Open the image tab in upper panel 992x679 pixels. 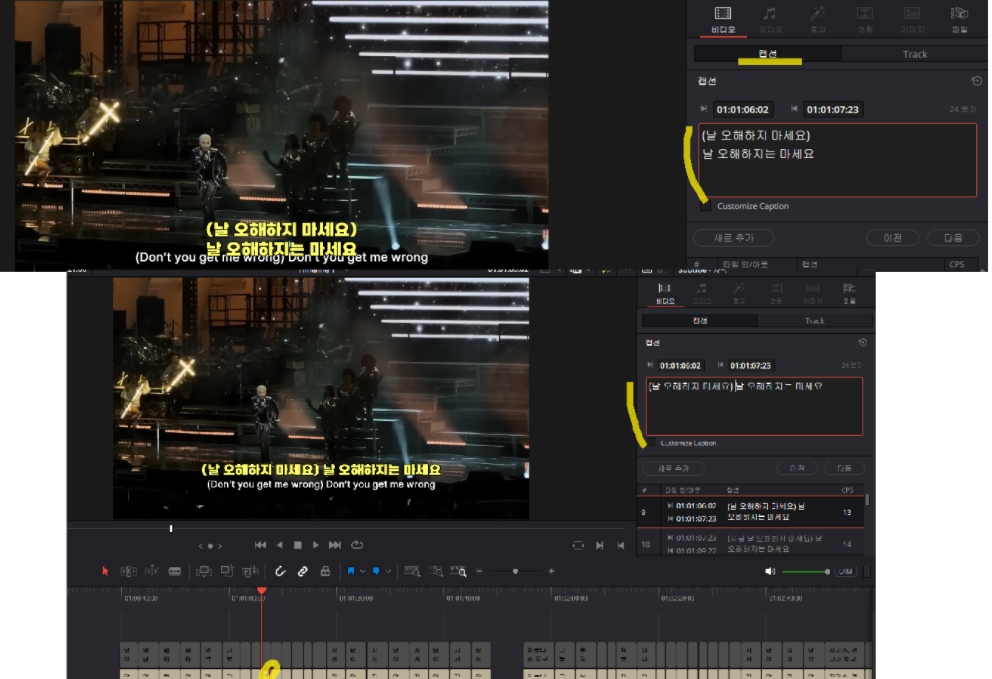coord(912,20)
